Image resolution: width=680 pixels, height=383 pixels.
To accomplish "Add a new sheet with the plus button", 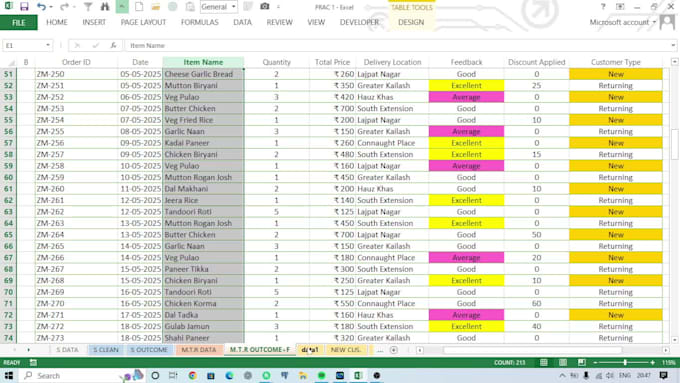I will (394, 350).
